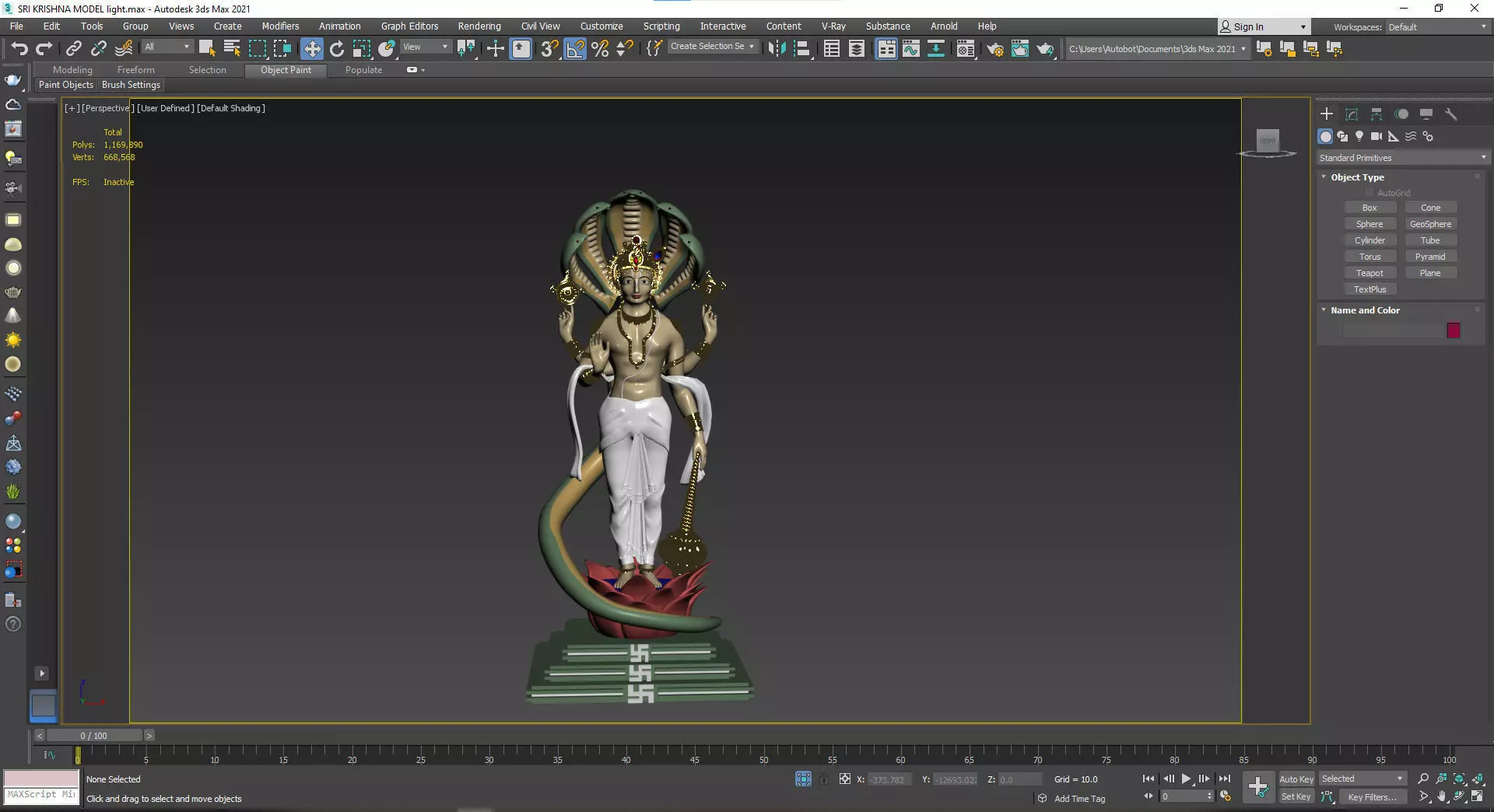Switch to the Motion command panel

[x=1401, y=114]
